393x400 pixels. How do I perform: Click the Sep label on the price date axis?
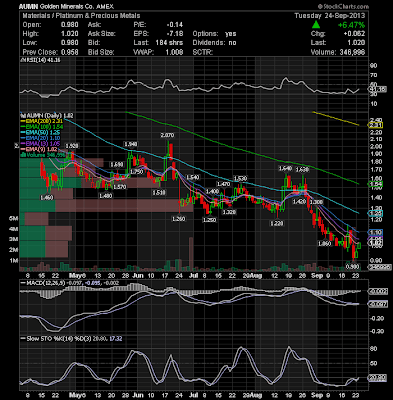pos(317,276)
